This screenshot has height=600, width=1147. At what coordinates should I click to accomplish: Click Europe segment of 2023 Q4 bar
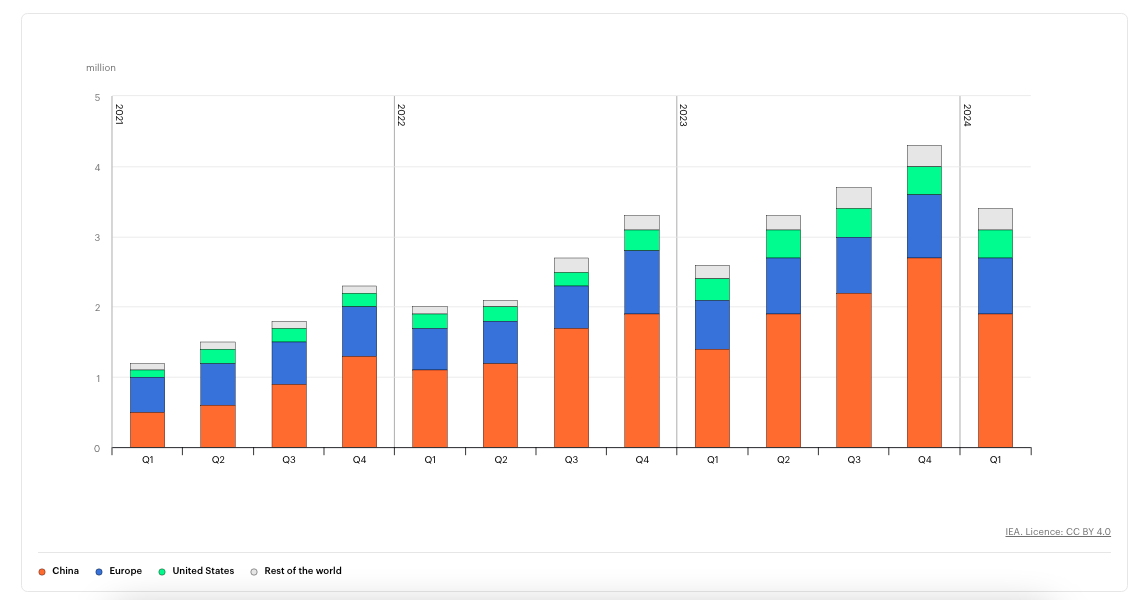pos(925,226)
